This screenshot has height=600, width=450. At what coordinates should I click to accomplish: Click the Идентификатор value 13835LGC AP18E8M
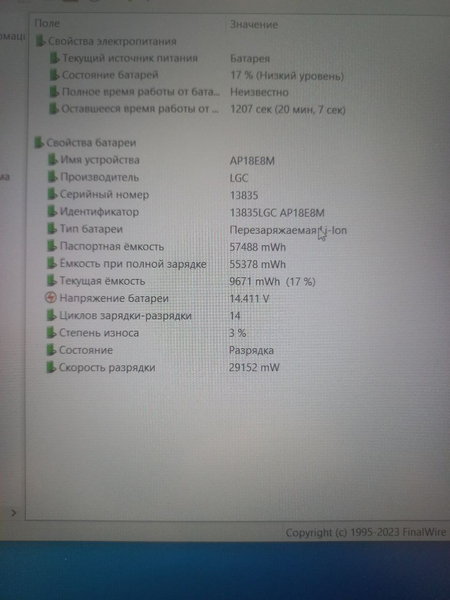click(x=277, y=213)
